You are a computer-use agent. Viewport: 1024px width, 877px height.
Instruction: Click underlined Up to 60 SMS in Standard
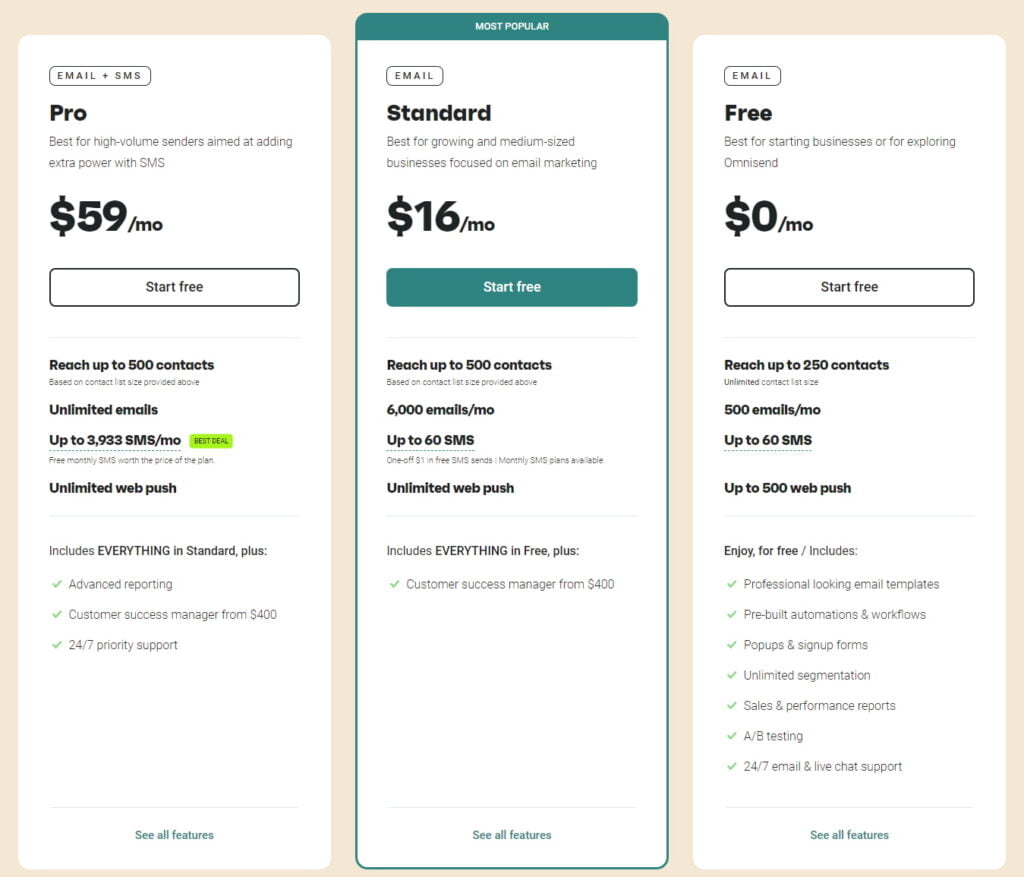[x=430, y=441]
